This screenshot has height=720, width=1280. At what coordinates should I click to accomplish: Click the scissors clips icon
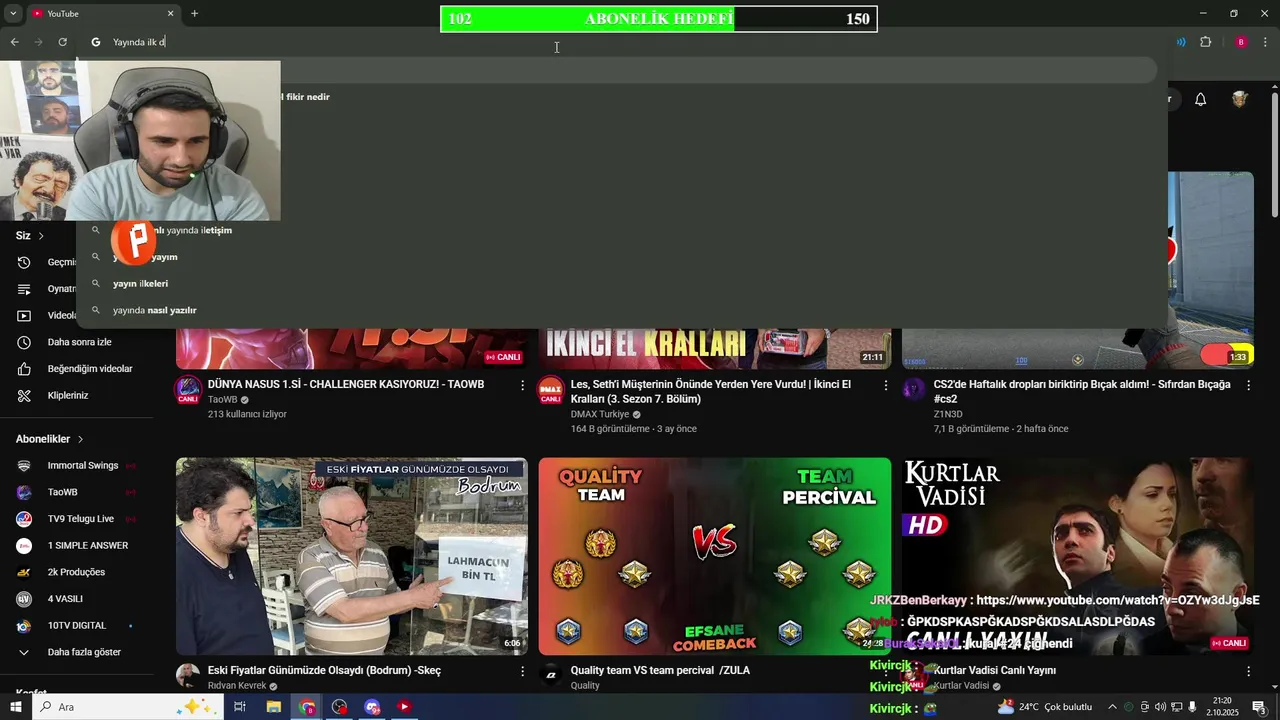click(x=25, y=395)
